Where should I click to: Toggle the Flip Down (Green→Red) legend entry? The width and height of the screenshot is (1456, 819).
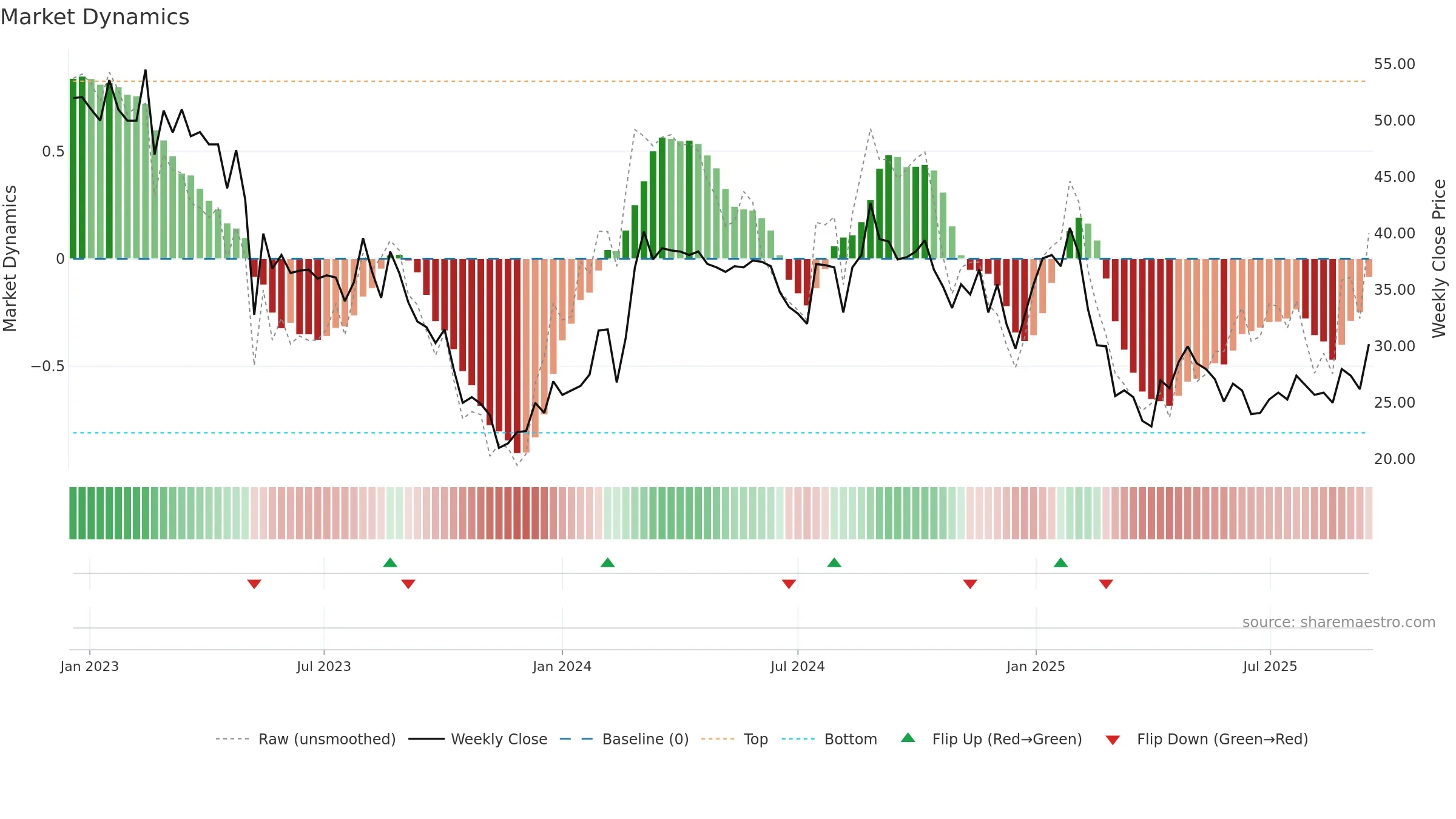point(1206,739)
